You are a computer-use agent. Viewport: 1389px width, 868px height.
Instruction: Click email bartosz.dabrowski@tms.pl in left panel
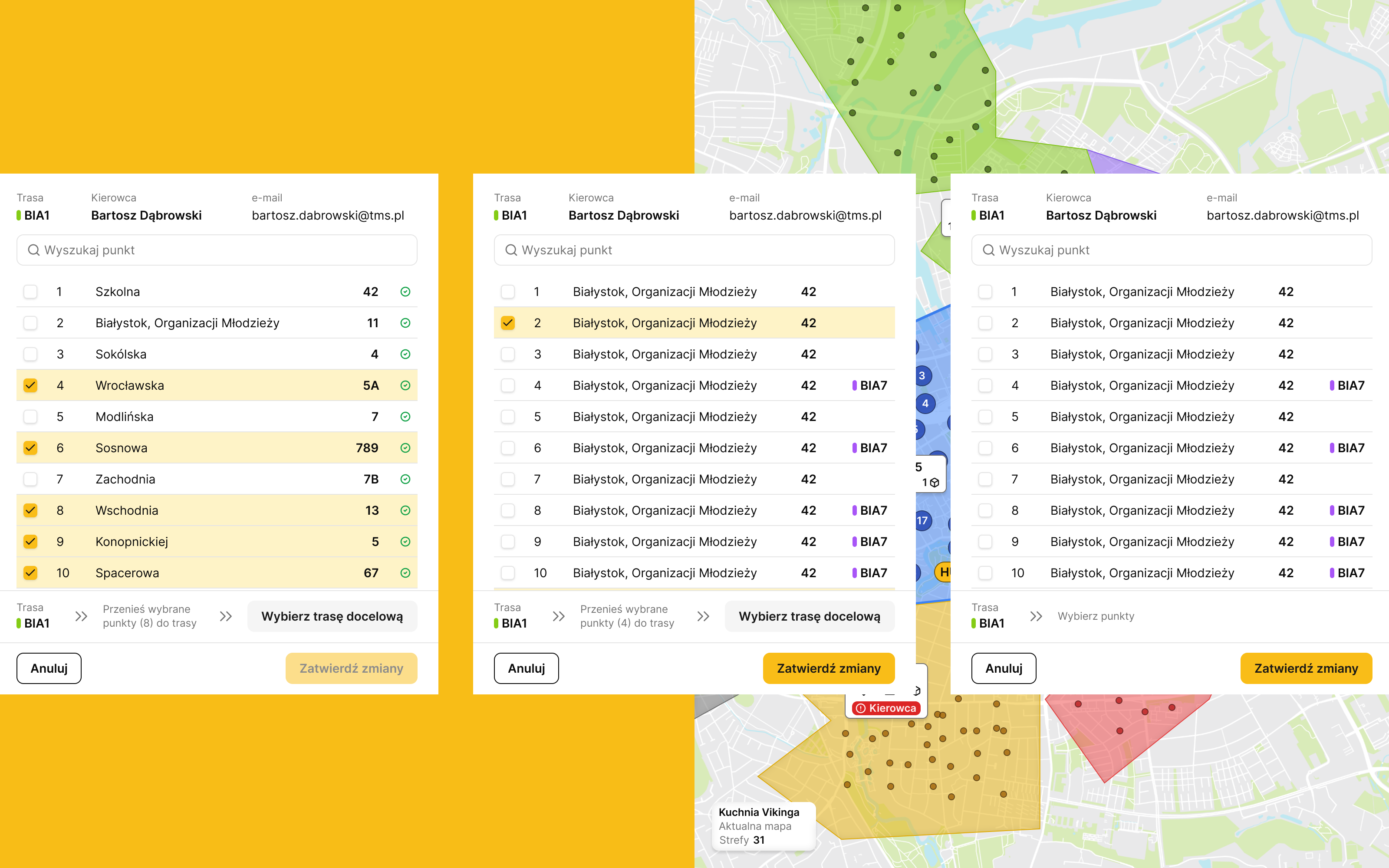pyautogui.click(x=328, y=216)
